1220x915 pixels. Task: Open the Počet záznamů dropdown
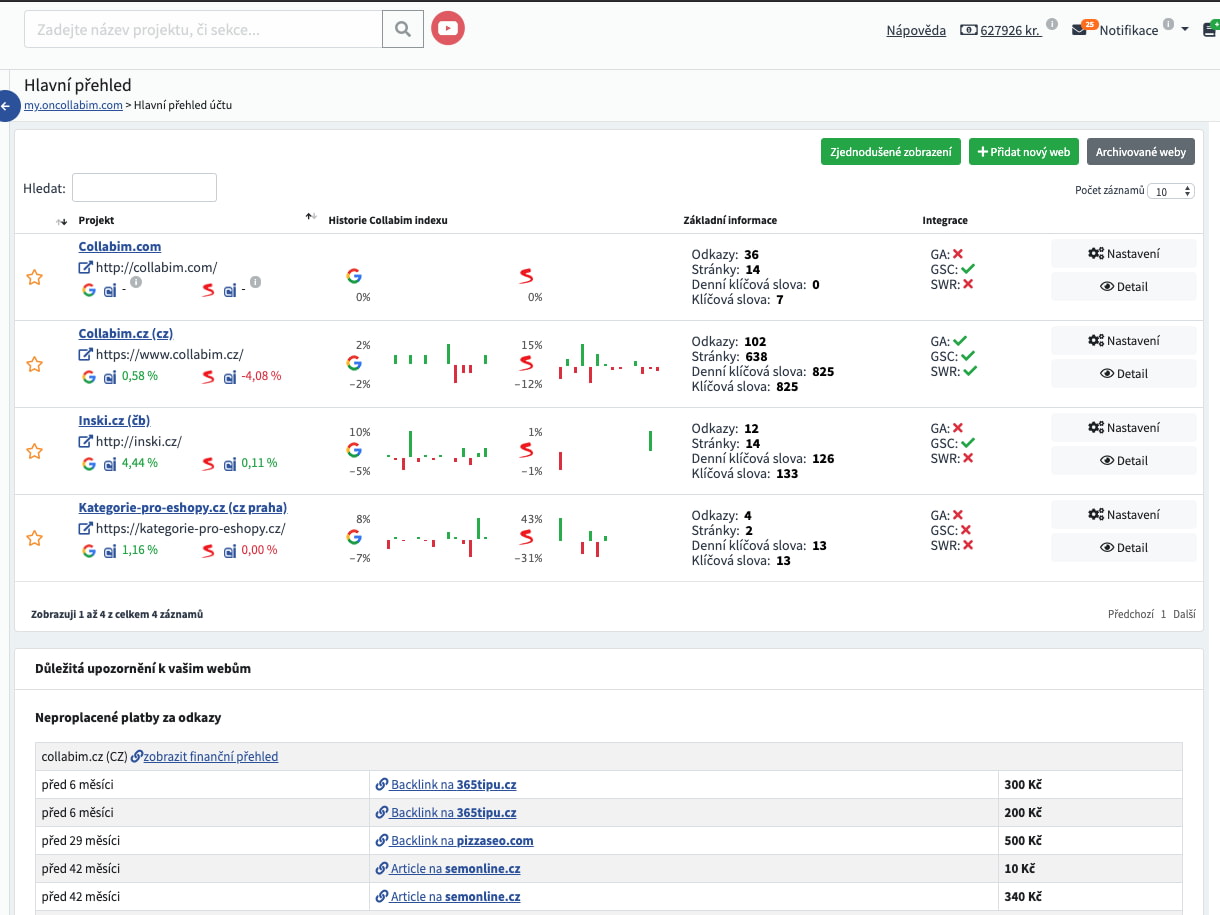tap(1172, 191)
